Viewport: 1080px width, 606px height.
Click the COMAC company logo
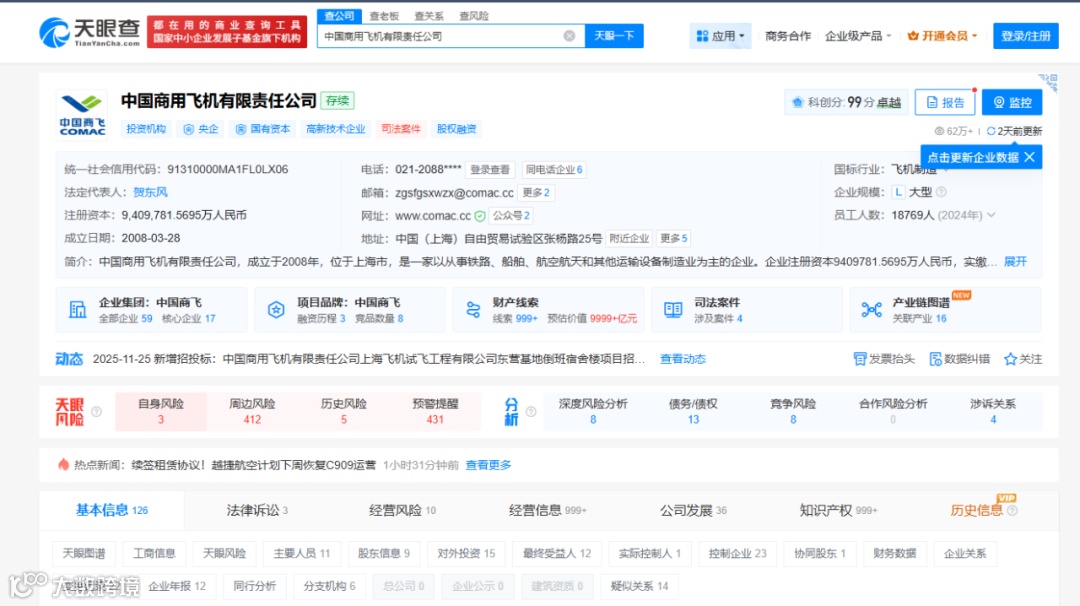point(82,114)
